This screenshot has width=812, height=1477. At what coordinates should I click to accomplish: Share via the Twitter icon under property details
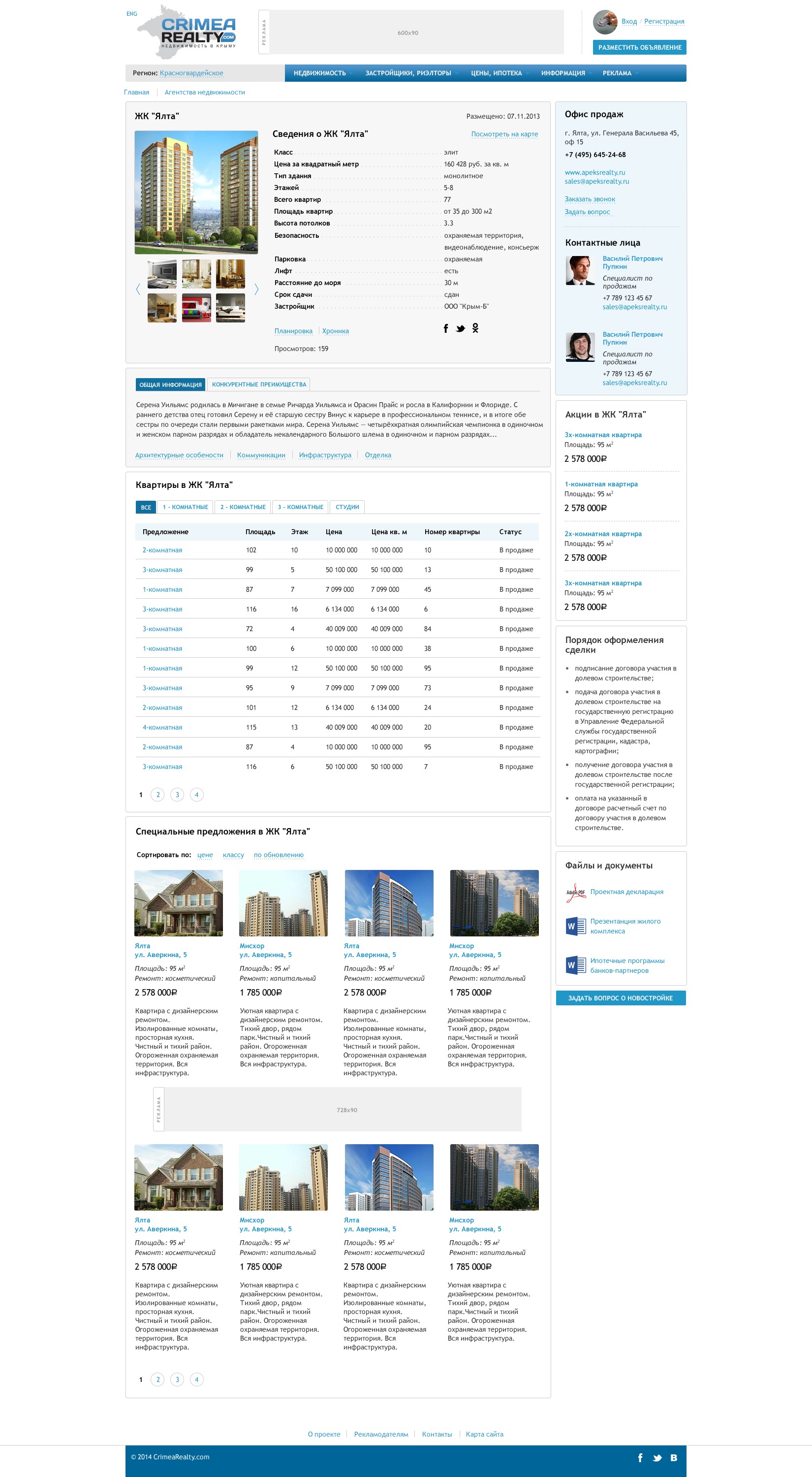[460, 328]
